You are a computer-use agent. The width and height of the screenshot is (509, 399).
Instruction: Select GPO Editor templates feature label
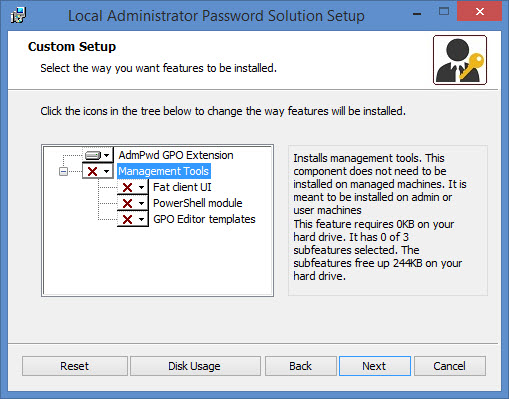coord(204,219)
